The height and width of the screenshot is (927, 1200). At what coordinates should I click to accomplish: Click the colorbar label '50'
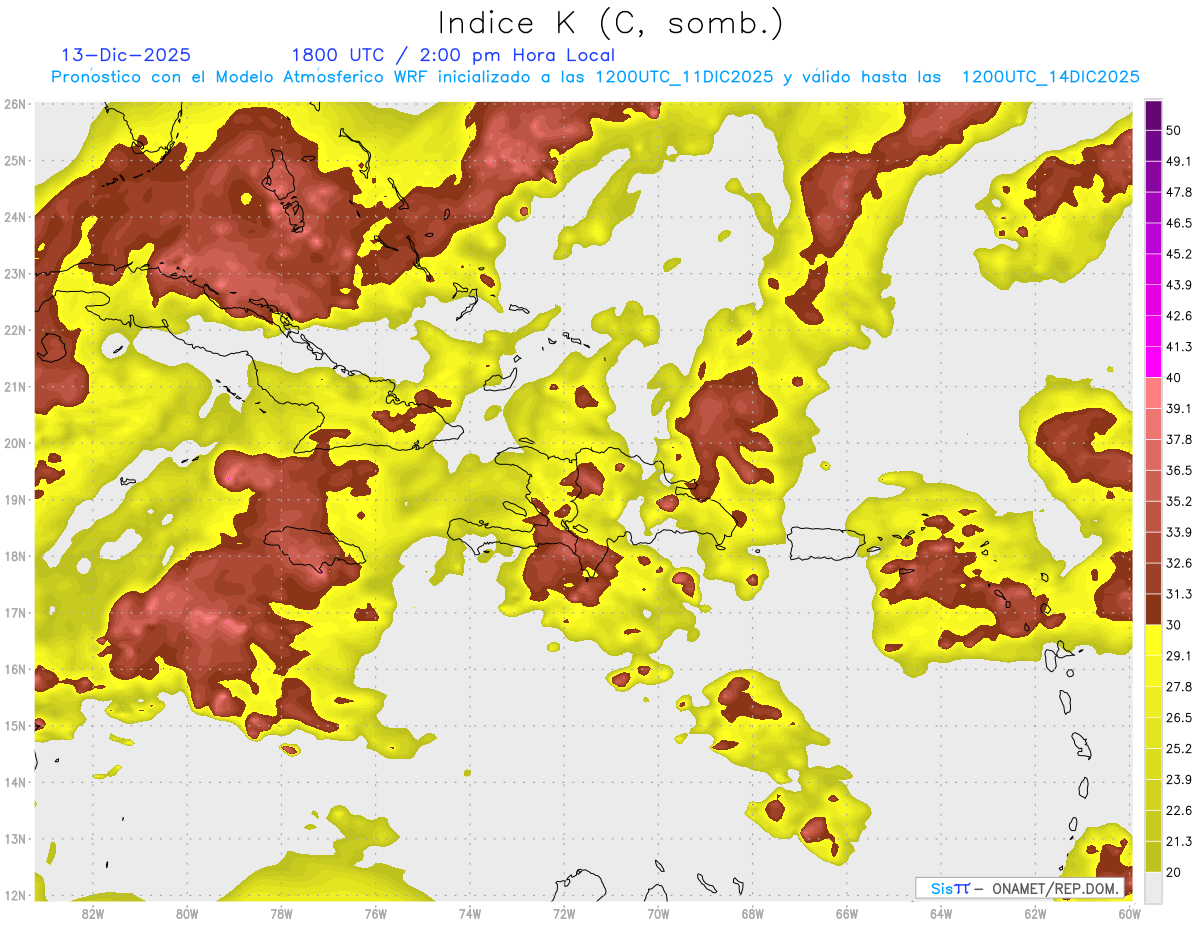click(1175, 130)
